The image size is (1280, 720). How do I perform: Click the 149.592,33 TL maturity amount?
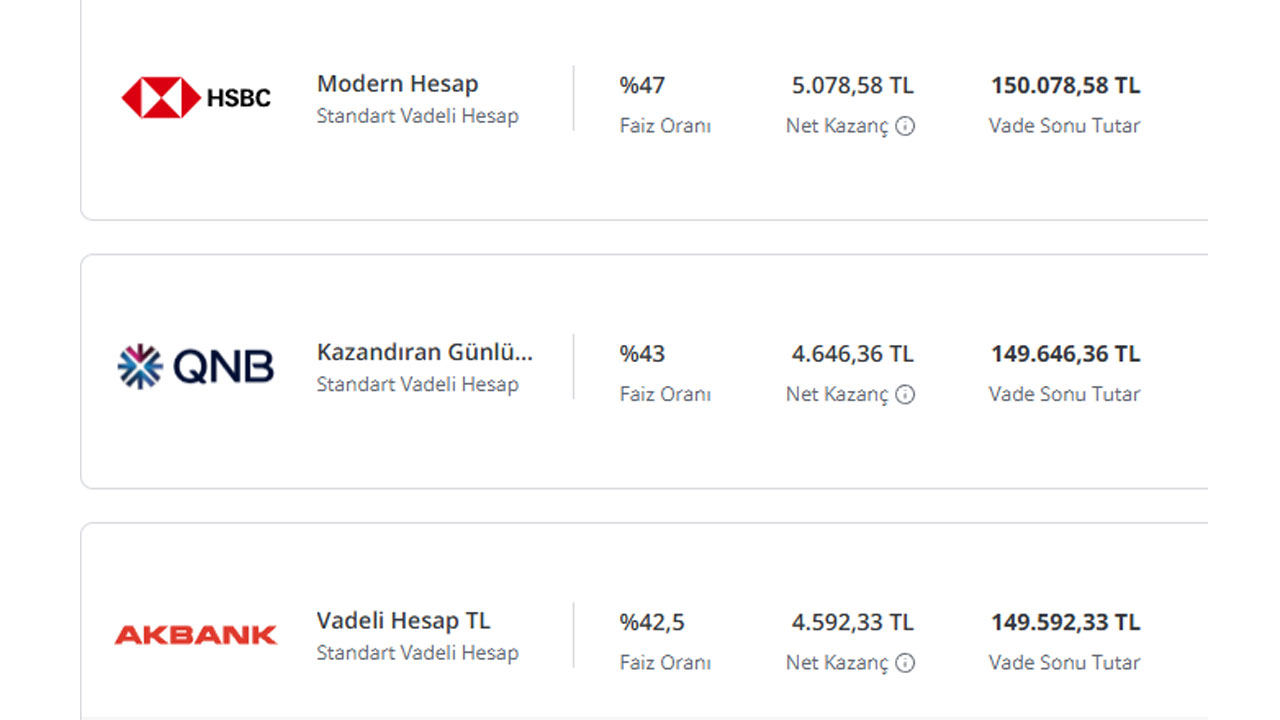point(1065,623)
